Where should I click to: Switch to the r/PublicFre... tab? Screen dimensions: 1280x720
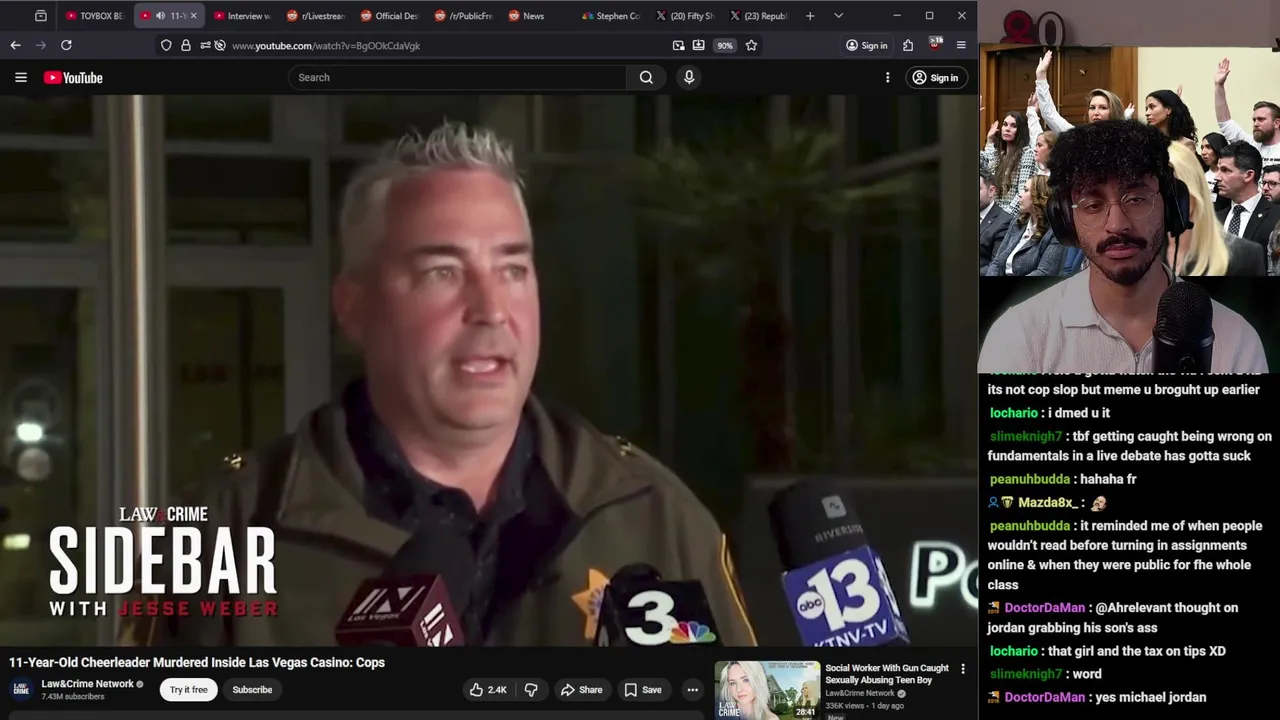(463, 16)
